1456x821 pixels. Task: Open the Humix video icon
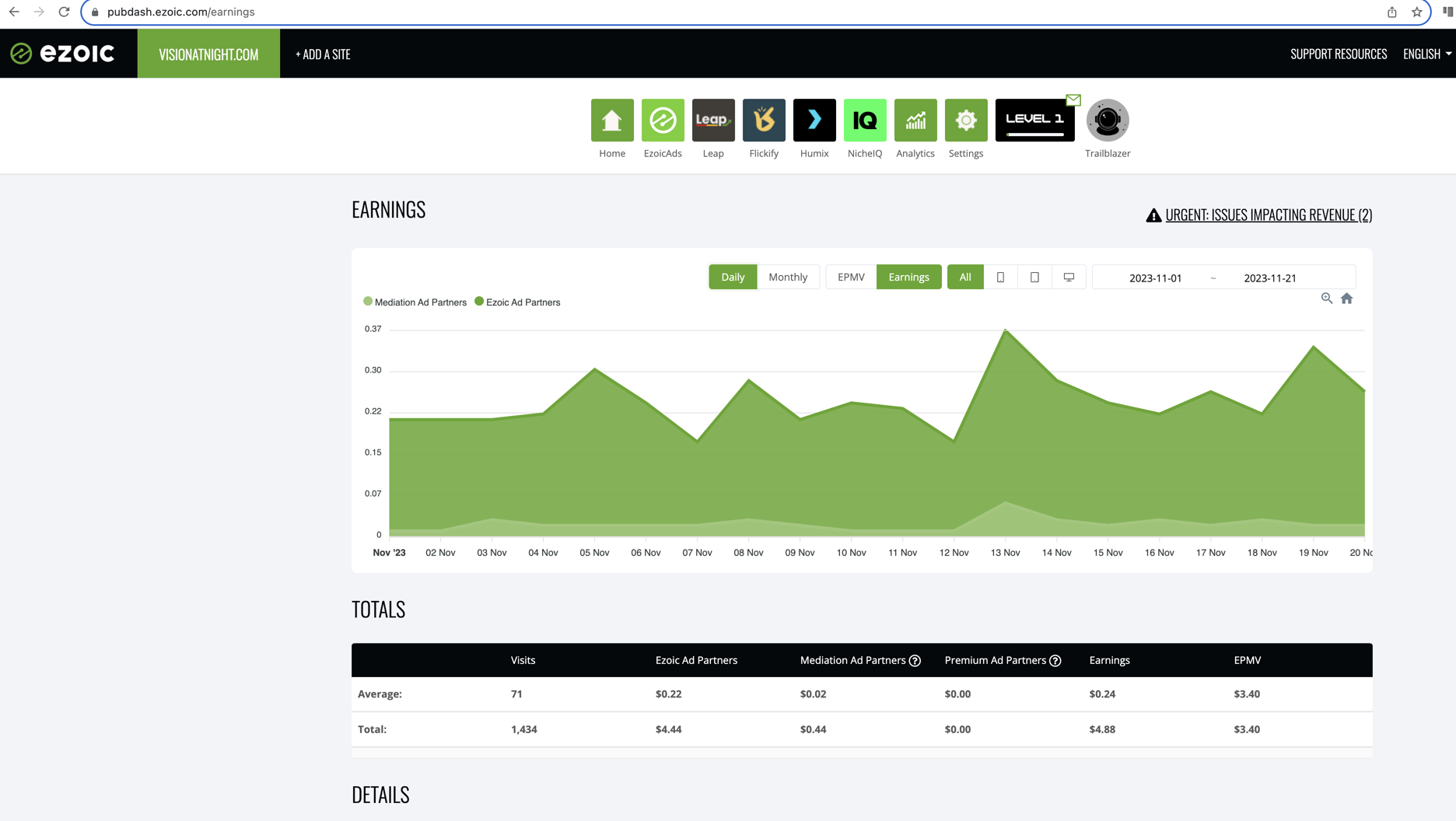pos(814,120)
